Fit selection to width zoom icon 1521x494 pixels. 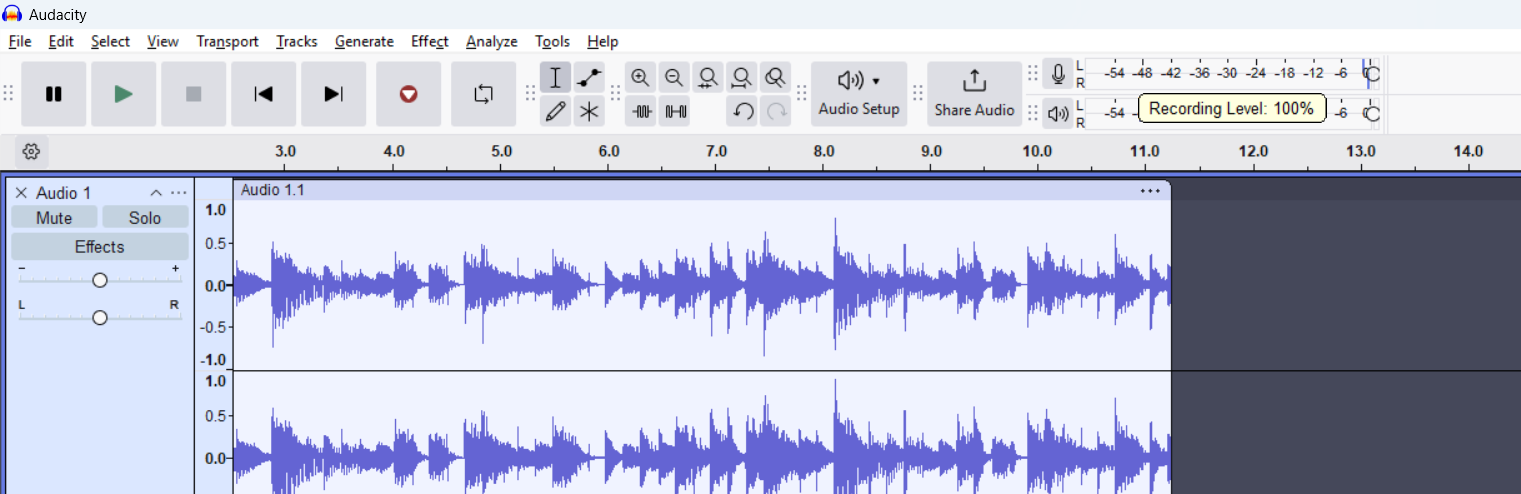[708, 78]
